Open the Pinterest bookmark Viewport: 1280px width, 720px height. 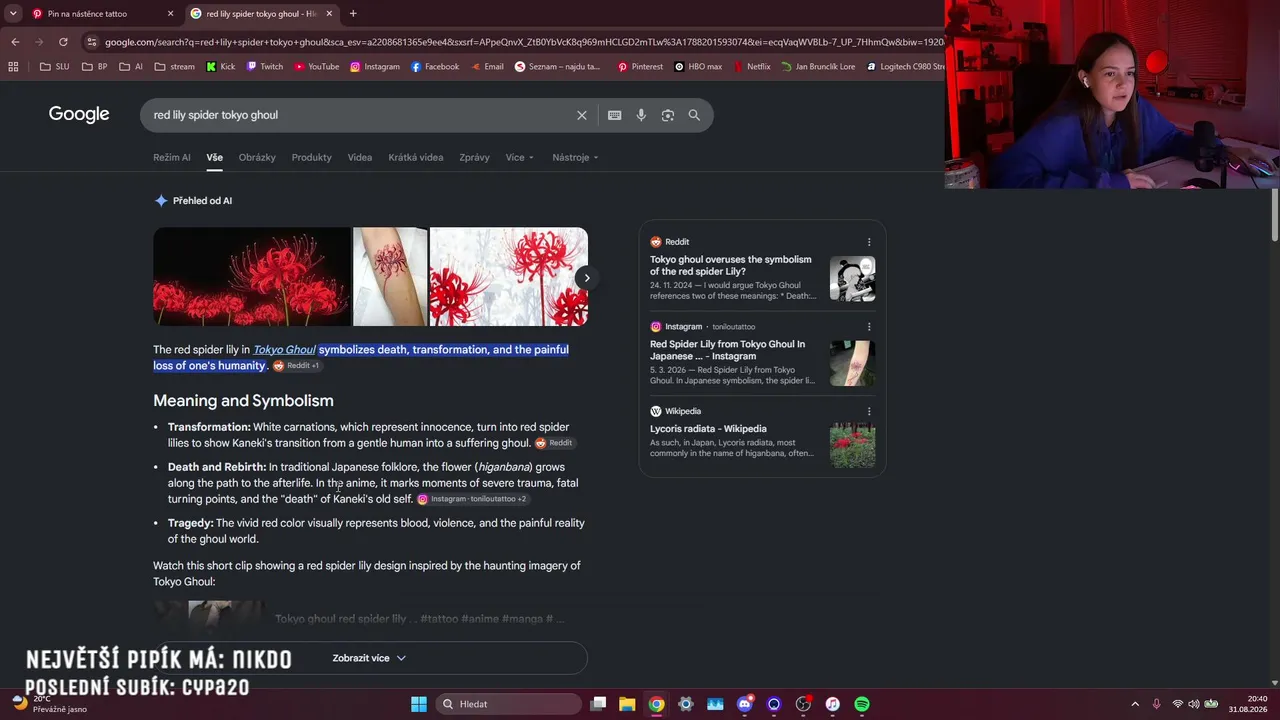pos(640,67)
